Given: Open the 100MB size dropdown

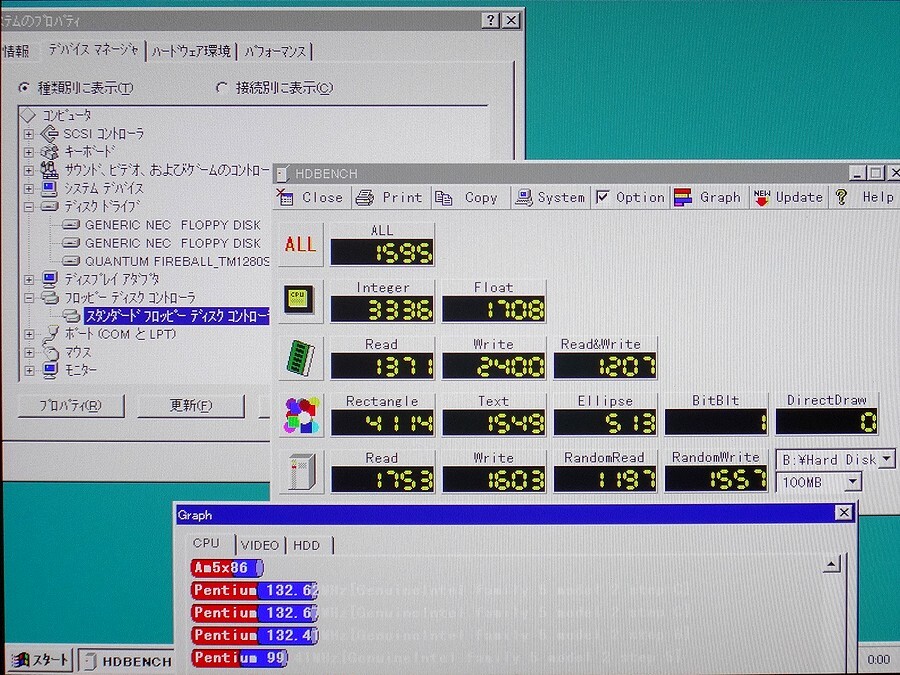Looking at the screenshot, I should click(852, 482).
